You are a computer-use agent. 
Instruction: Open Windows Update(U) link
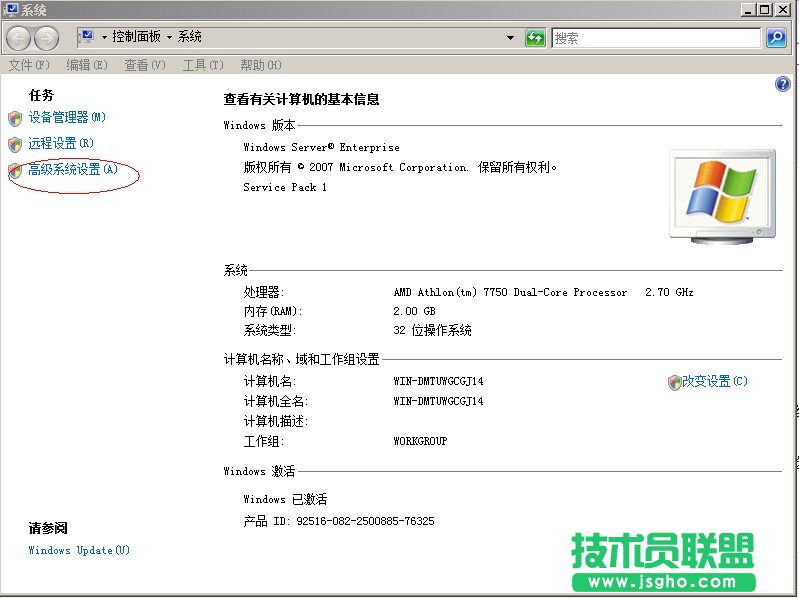coord(79,550)
